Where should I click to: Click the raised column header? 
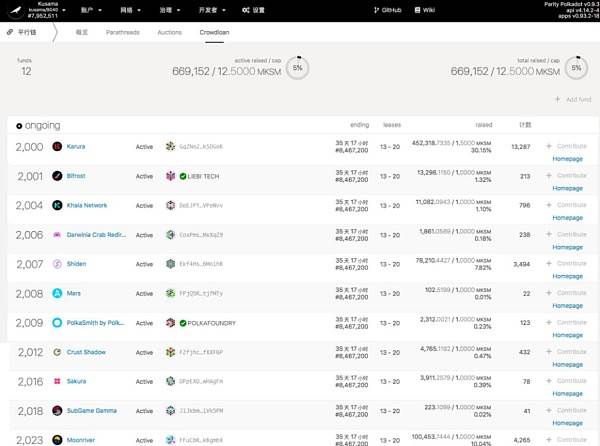tap(484, 125)
